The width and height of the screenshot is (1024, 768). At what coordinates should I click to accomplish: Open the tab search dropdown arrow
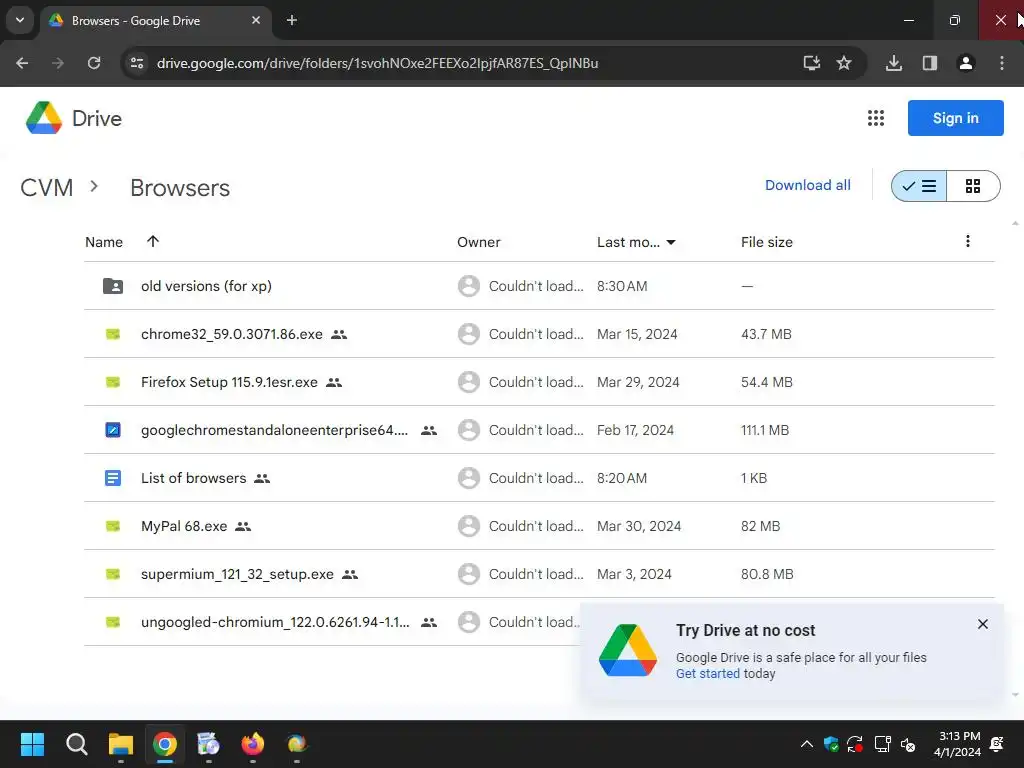(x=20, y=20)
